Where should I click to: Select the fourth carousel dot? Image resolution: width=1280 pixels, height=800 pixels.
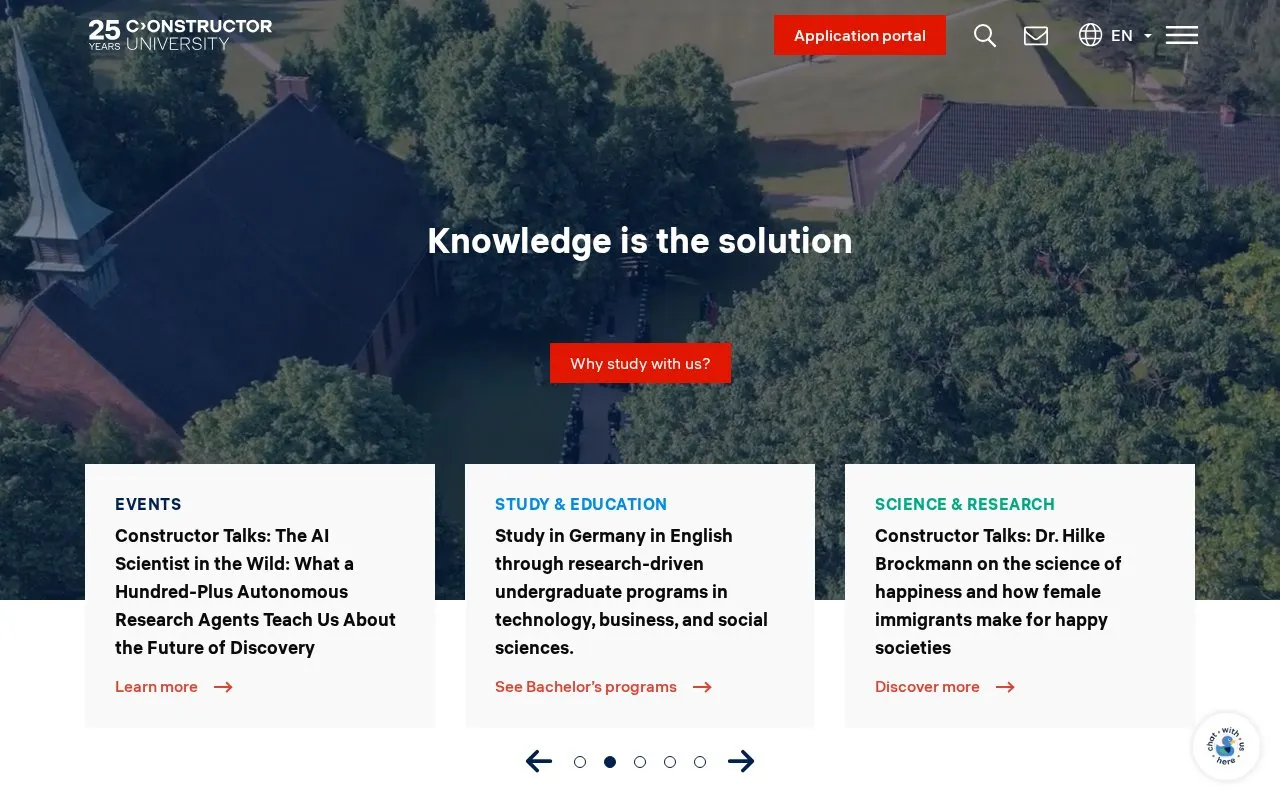click(x=670, y=762)
